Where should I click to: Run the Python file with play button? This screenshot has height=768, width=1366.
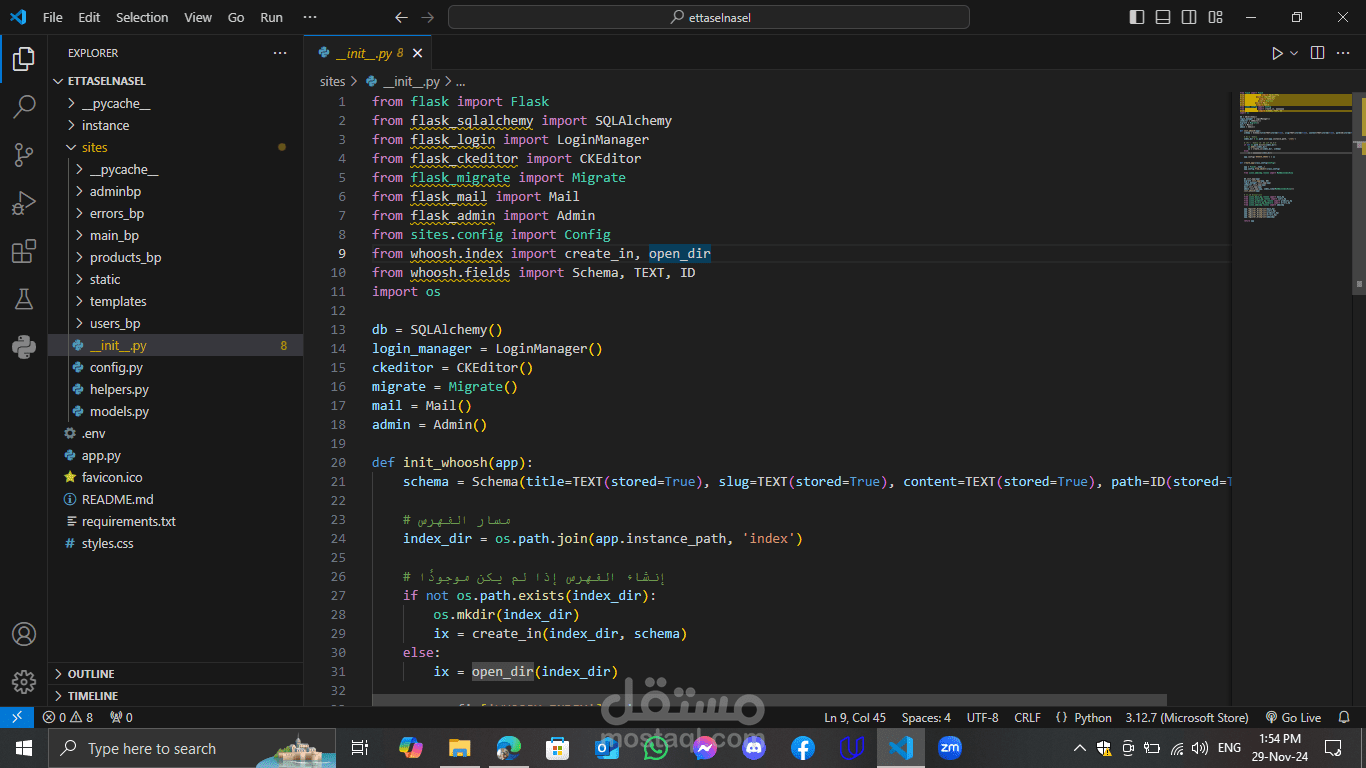(1277, 53)
